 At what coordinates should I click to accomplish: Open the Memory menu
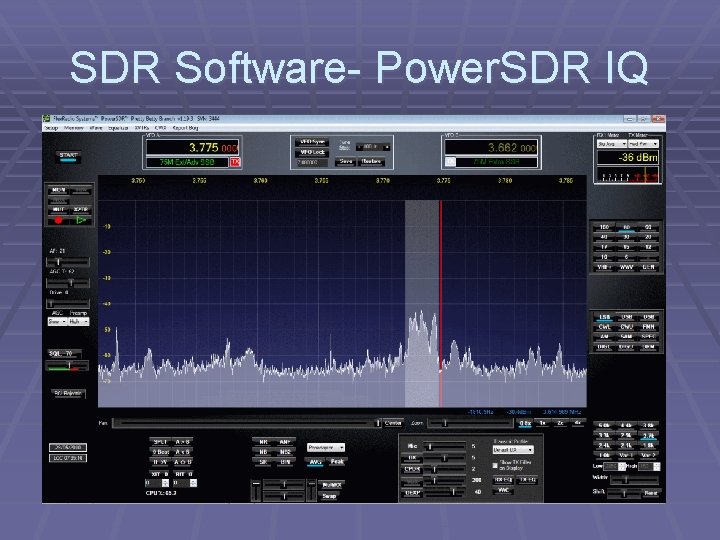(73, 128)
